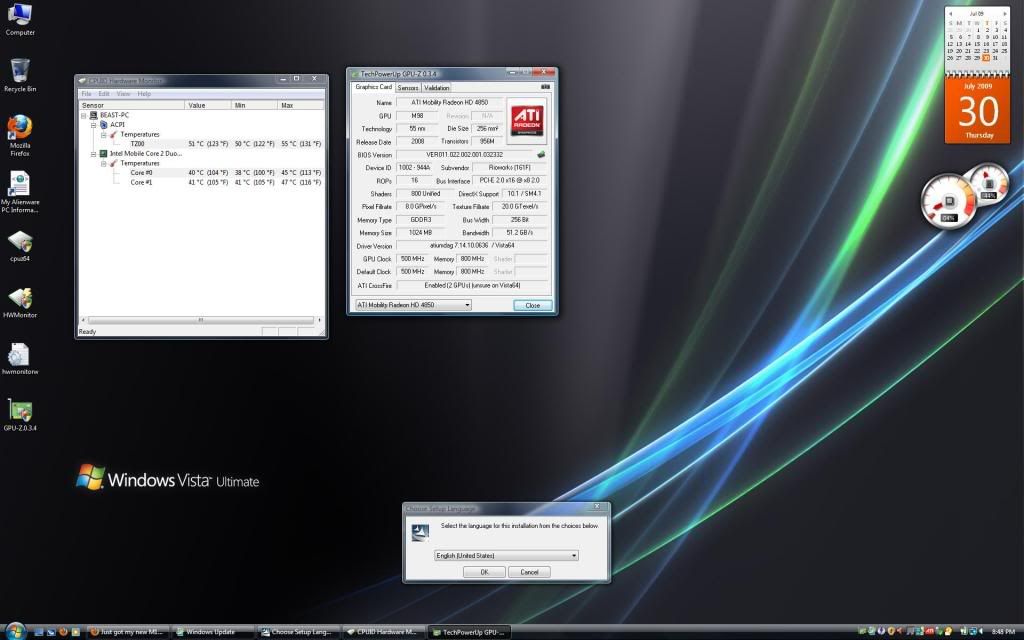Click the calendar gadget previous month arrow
This screenshot has height=640, width=1024.
pos(951,14)
